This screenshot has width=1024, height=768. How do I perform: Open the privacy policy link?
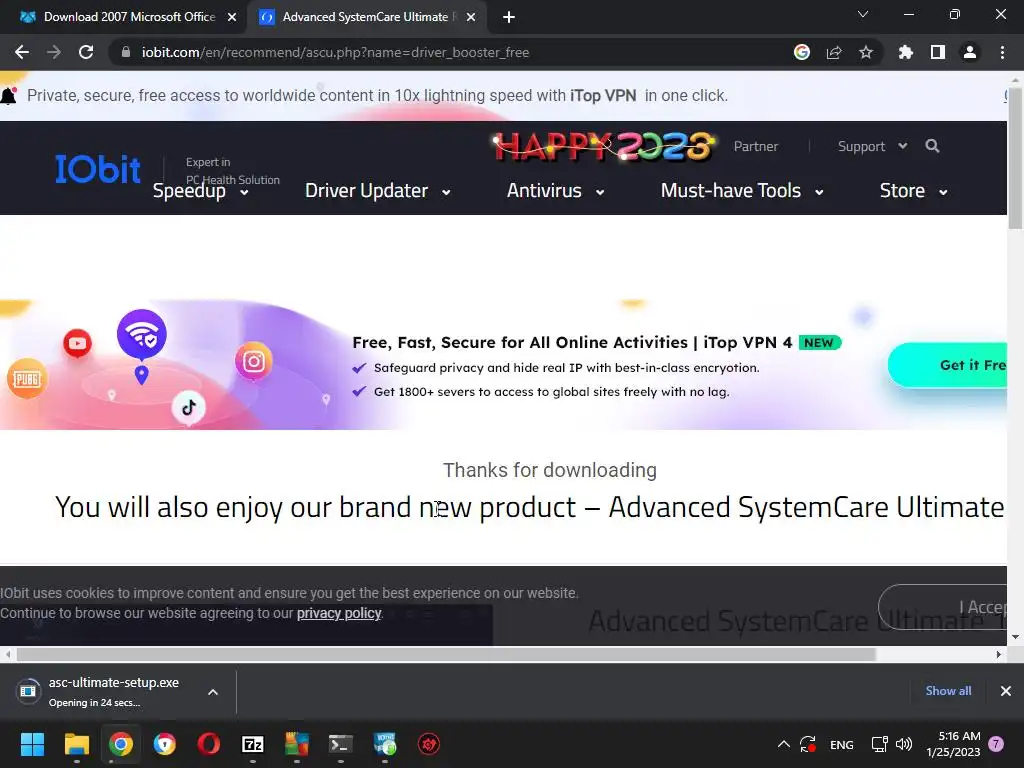click(339, 613)
